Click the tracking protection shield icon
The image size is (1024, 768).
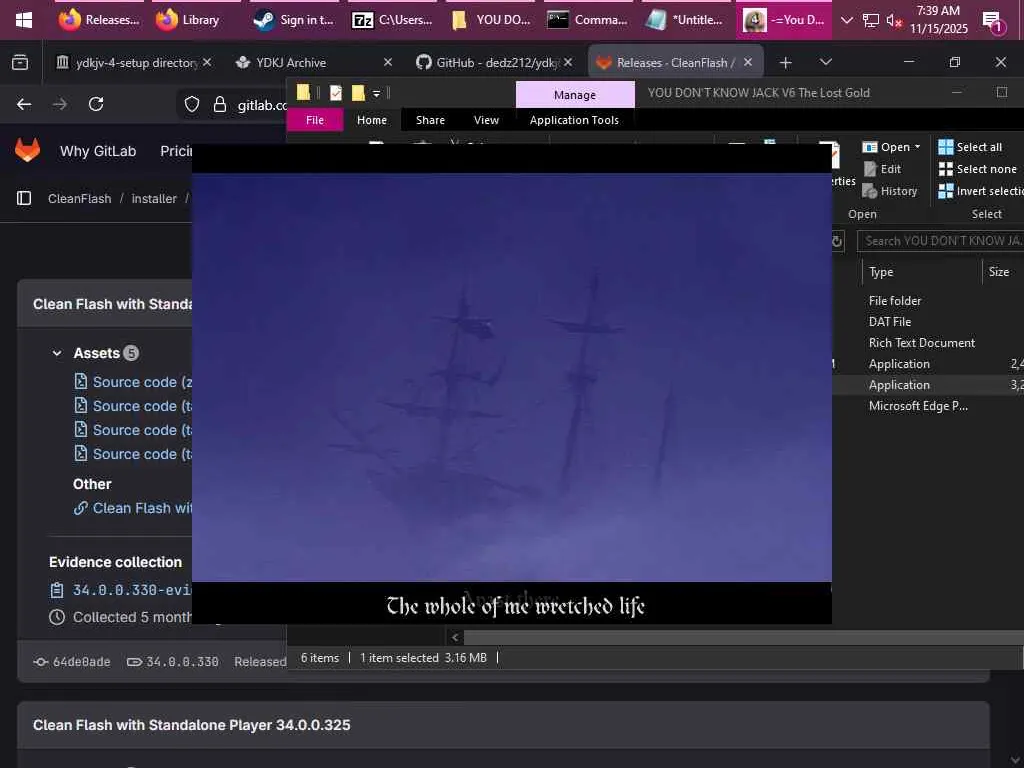click(191, 104)
